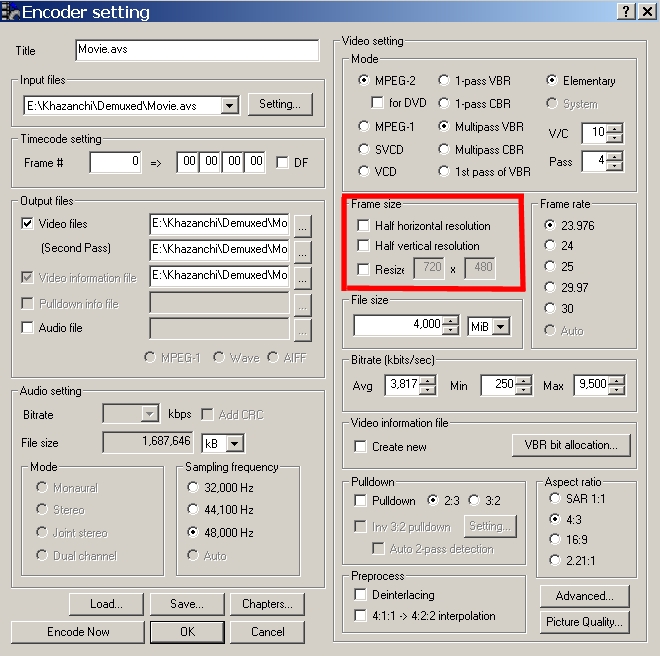
Task: Check the Resize checkbox
Action: point(363,269)
